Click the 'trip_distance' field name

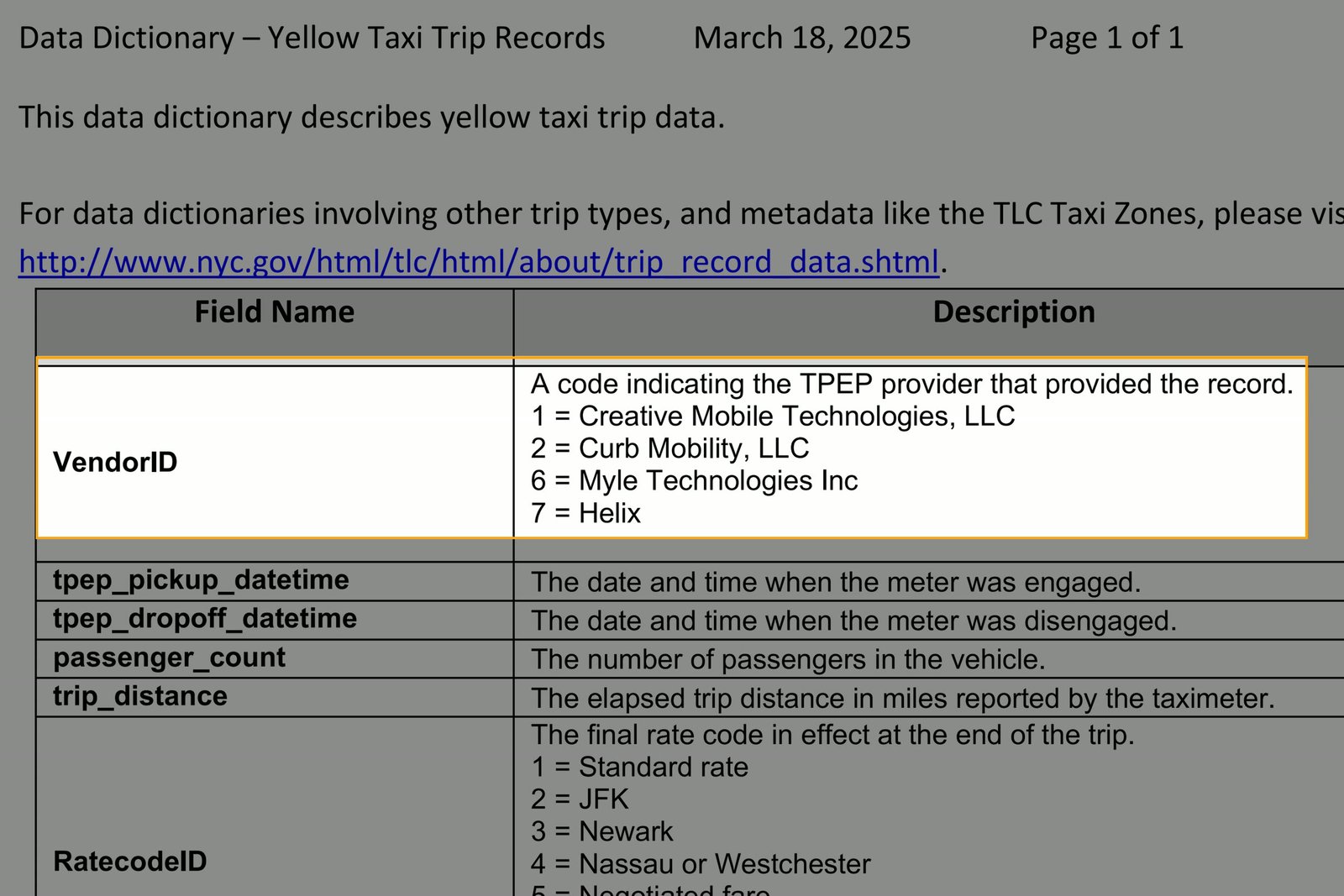140,696
